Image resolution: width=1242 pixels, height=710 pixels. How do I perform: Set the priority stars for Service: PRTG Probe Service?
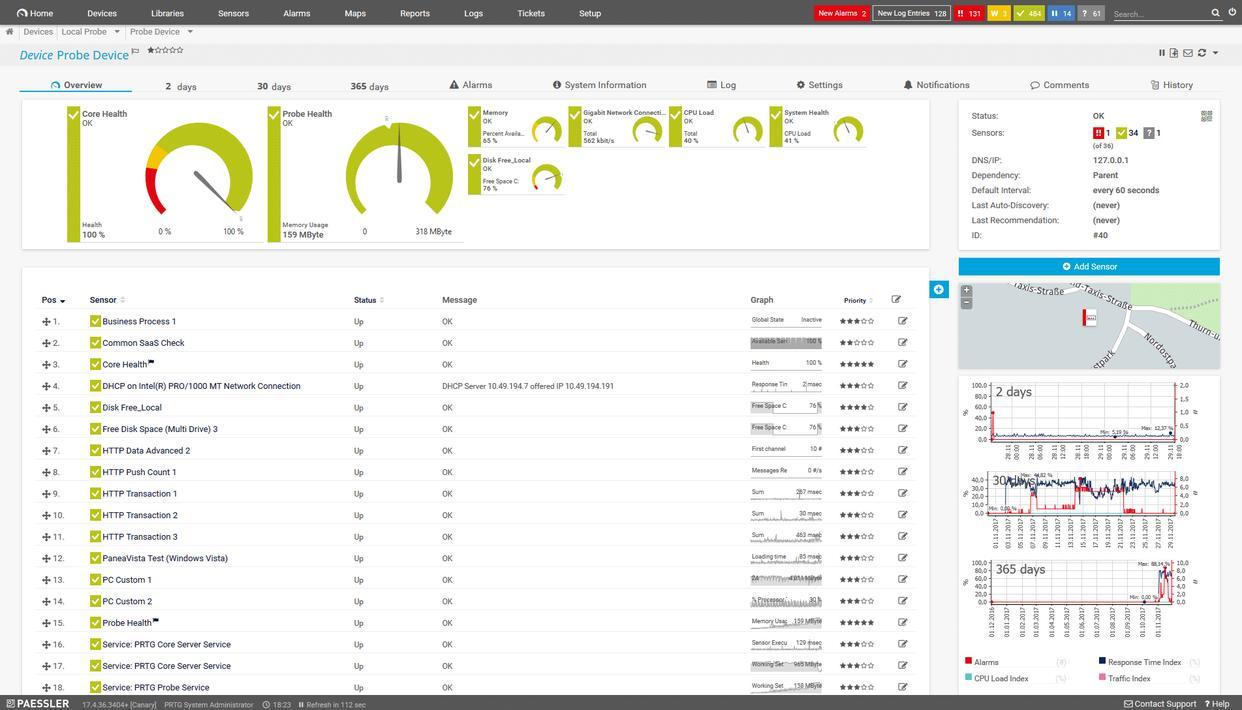(857, 687)
